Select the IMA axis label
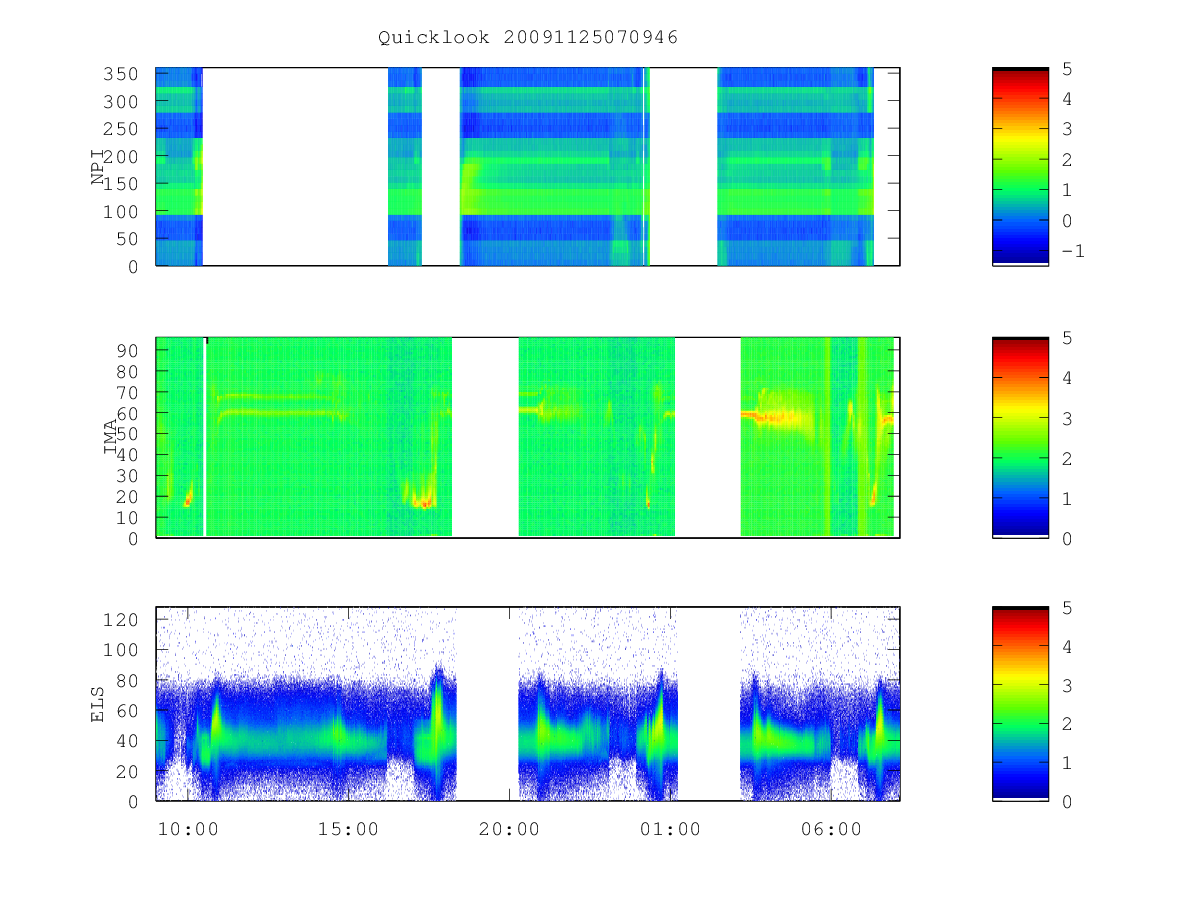The image size is (1200, 900). pyautogui.click(x=111, y=438)
